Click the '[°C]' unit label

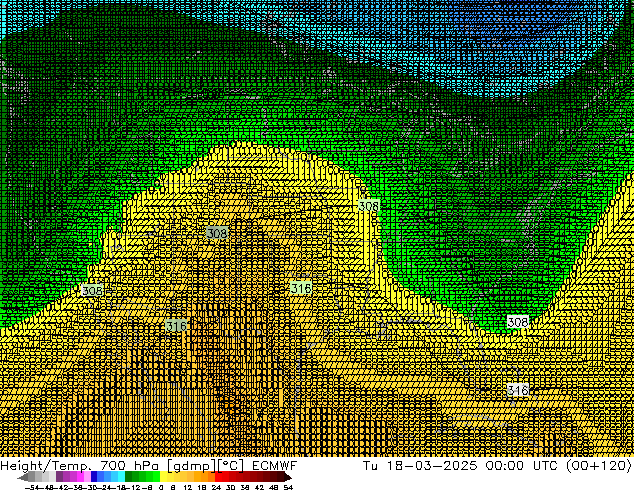tap(231, 466)
